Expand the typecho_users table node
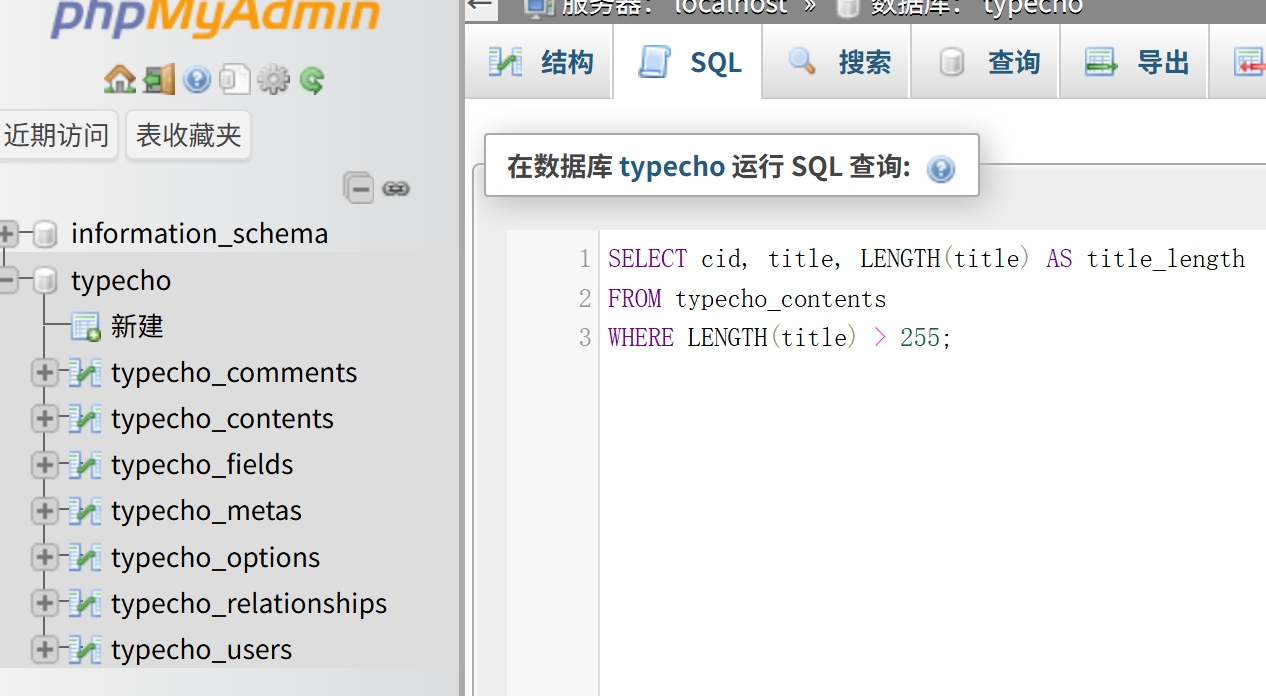The width and height of the screenshot is (1266, 696). point(44,650)
